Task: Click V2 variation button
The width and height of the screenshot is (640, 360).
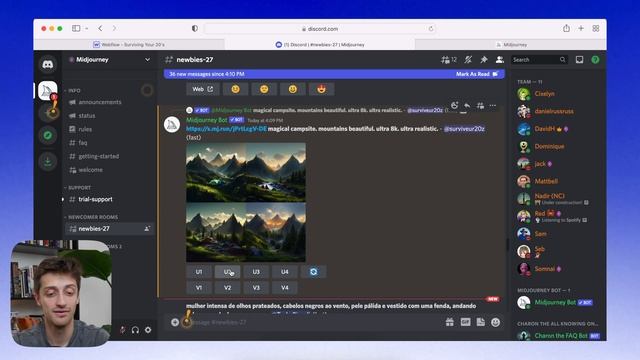Action: coord(227,288)
